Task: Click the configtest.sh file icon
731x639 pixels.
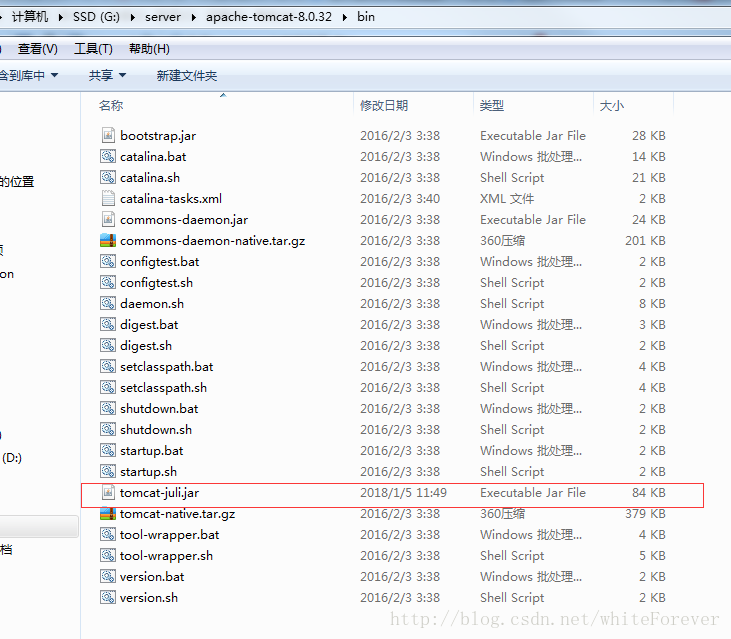Action: 108,282
